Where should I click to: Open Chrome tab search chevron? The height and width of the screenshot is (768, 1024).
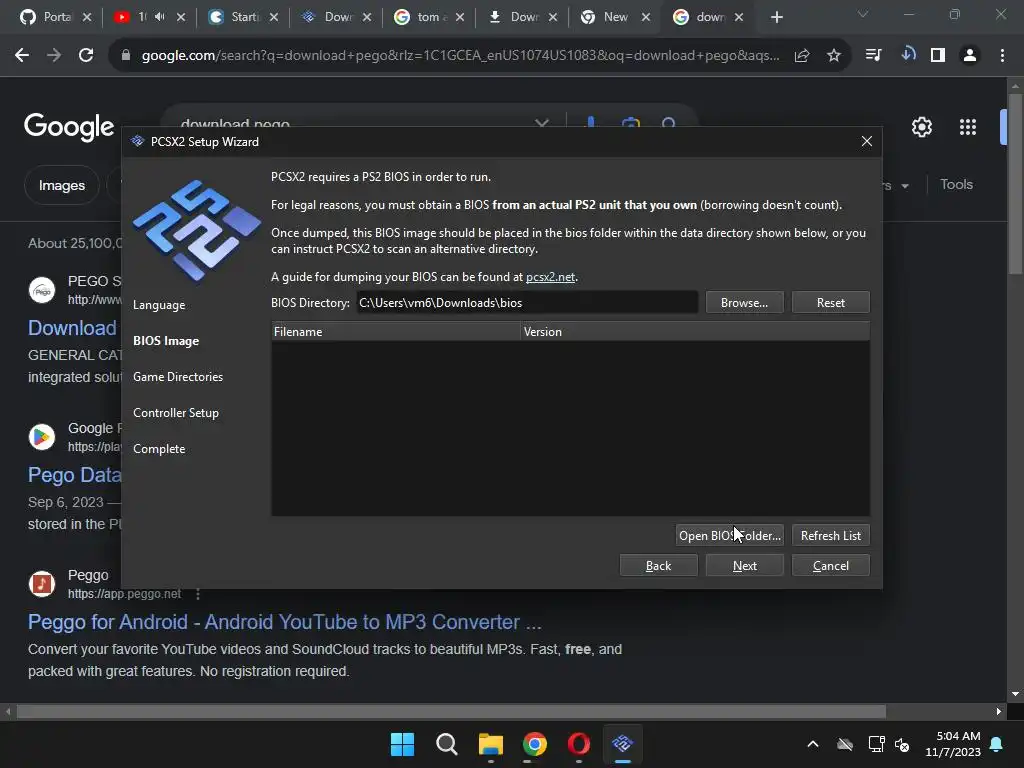863,14
